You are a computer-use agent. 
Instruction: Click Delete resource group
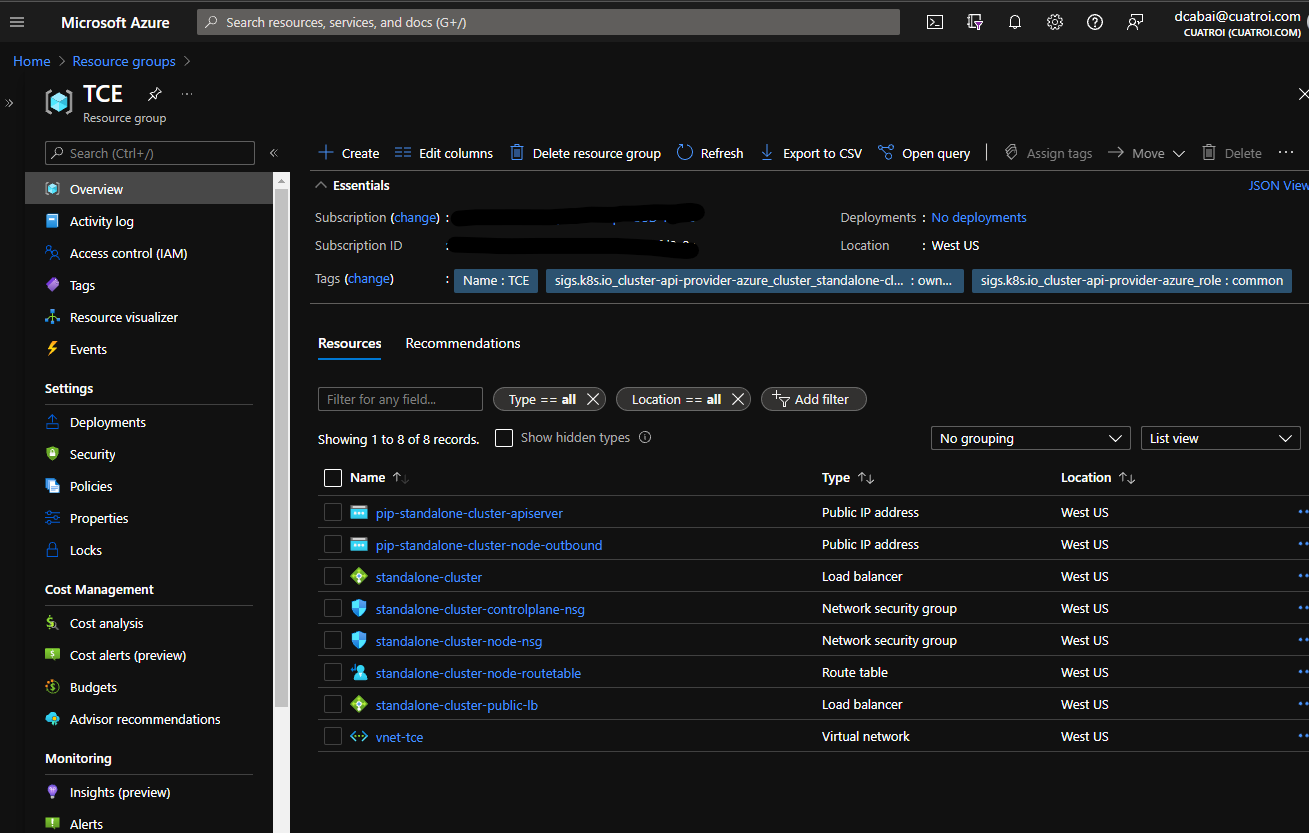[585, 153]
